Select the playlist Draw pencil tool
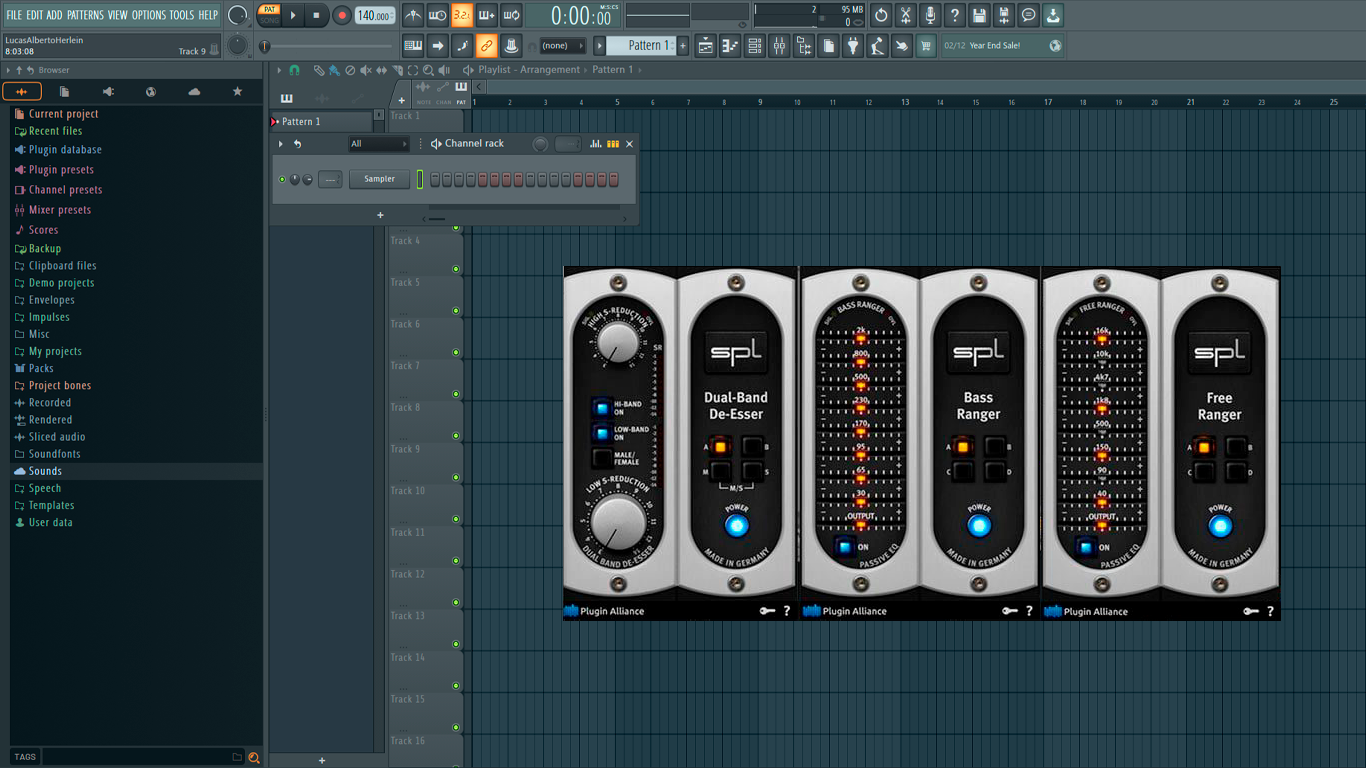This screenshot has width=1366, height=768. point(319,70)
